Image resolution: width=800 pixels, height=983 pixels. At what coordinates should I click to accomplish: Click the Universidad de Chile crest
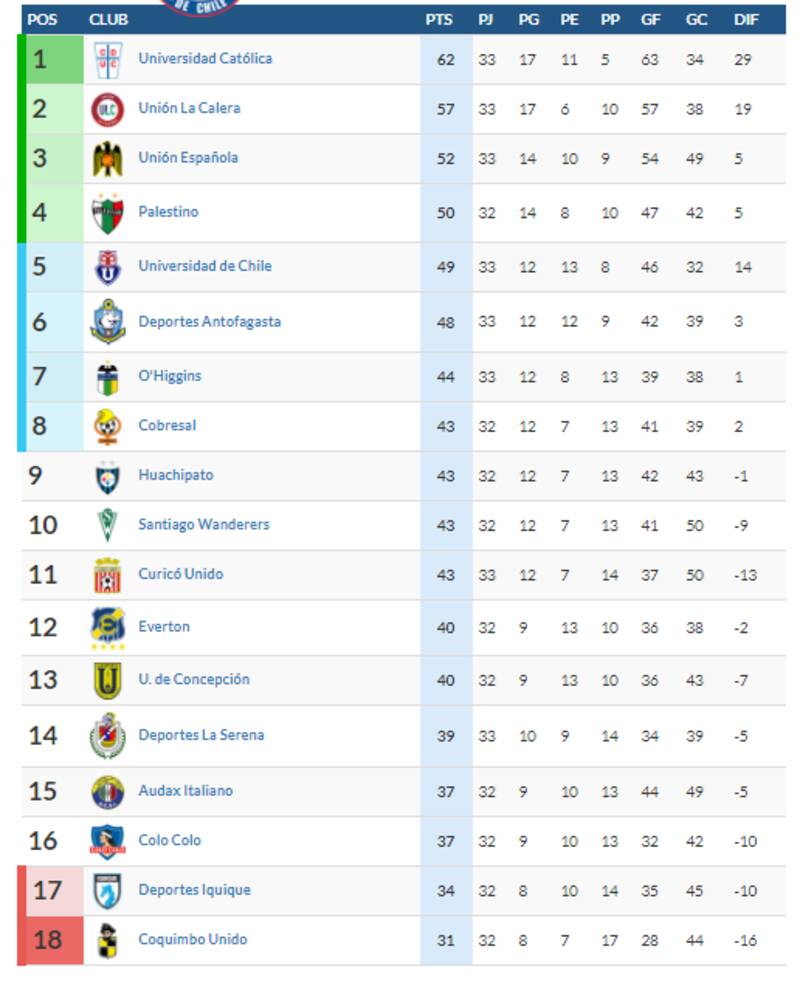click(x=108, y=267)
